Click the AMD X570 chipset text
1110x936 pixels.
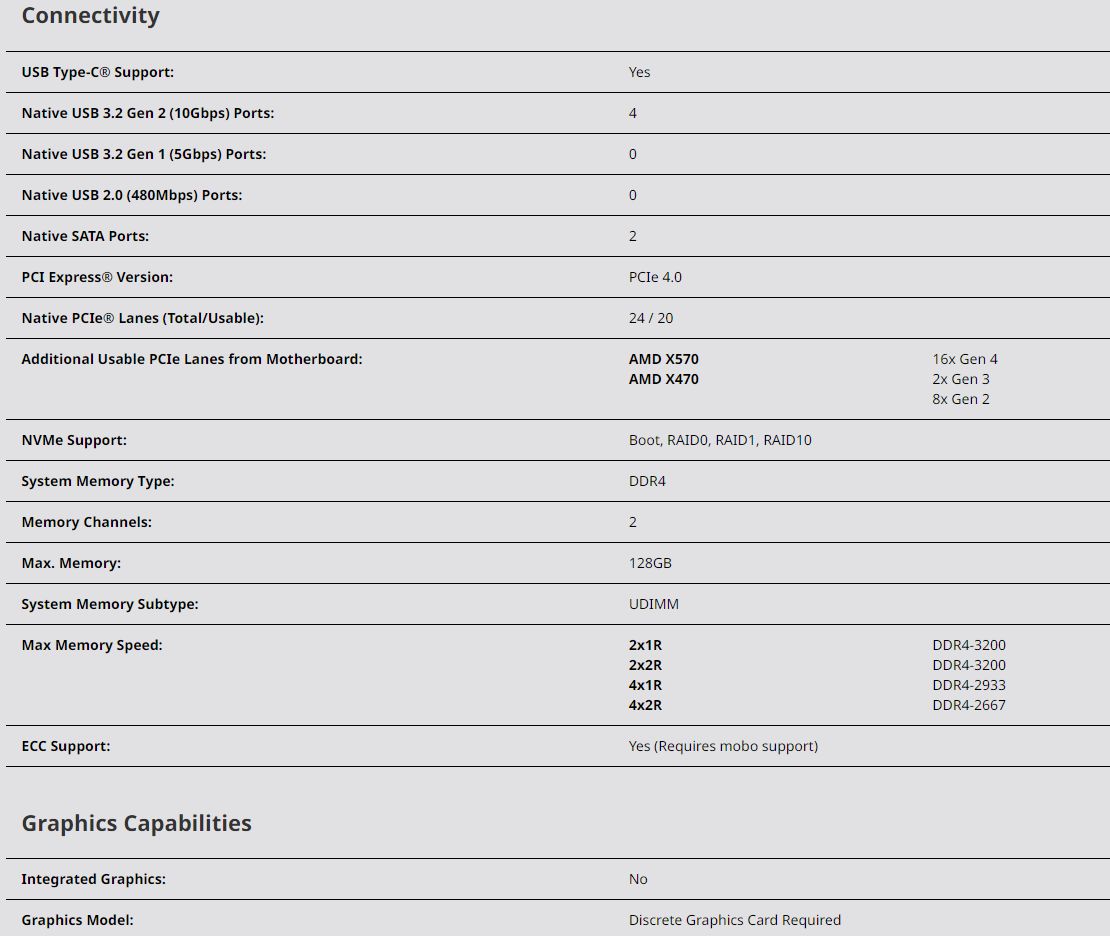point(663,359)
